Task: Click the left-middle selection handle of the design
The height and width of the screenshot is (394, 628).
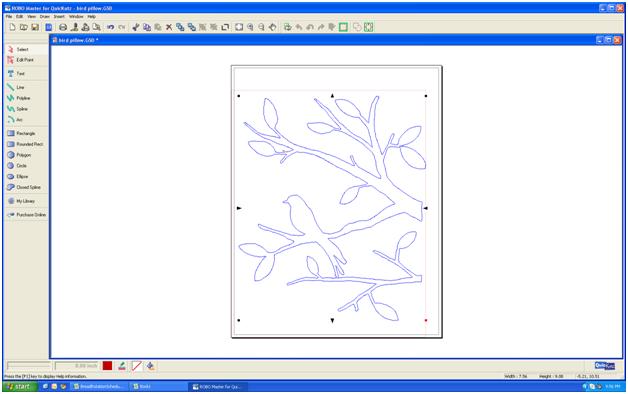Action: [239, 208]
